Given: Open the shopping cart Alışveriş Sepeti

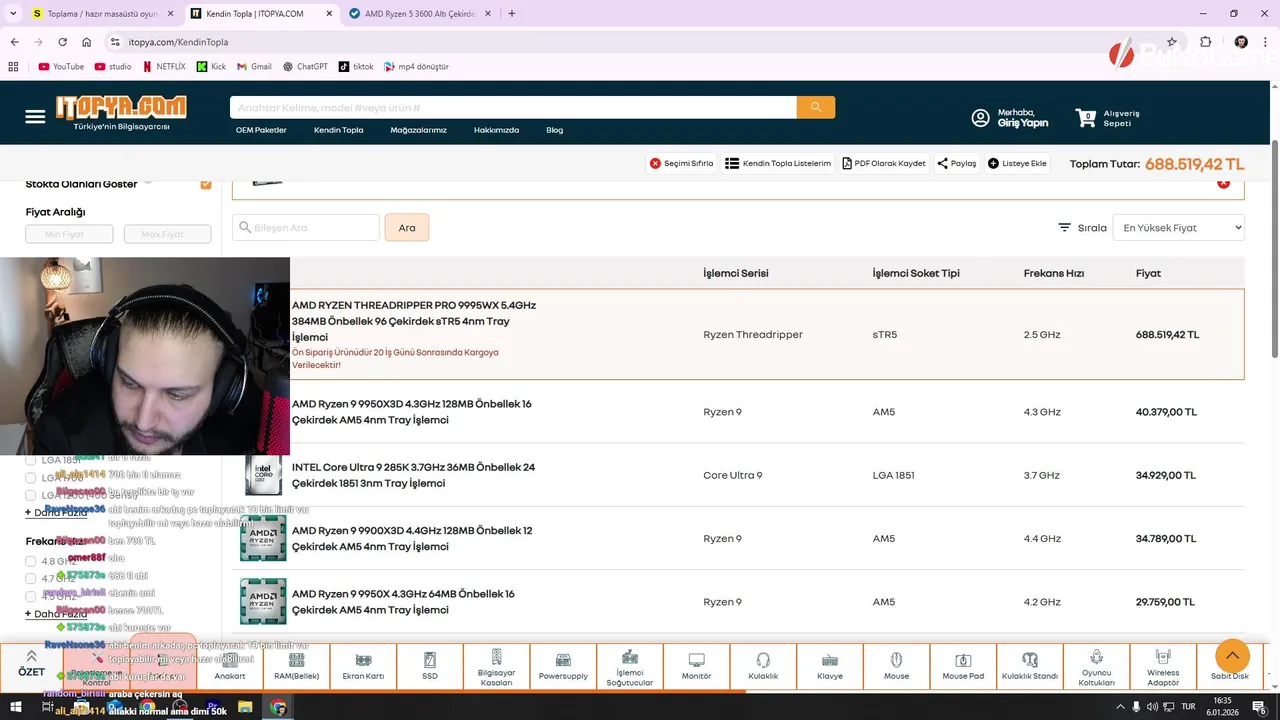Looking at the screenshot, I should coord(1107,118).
